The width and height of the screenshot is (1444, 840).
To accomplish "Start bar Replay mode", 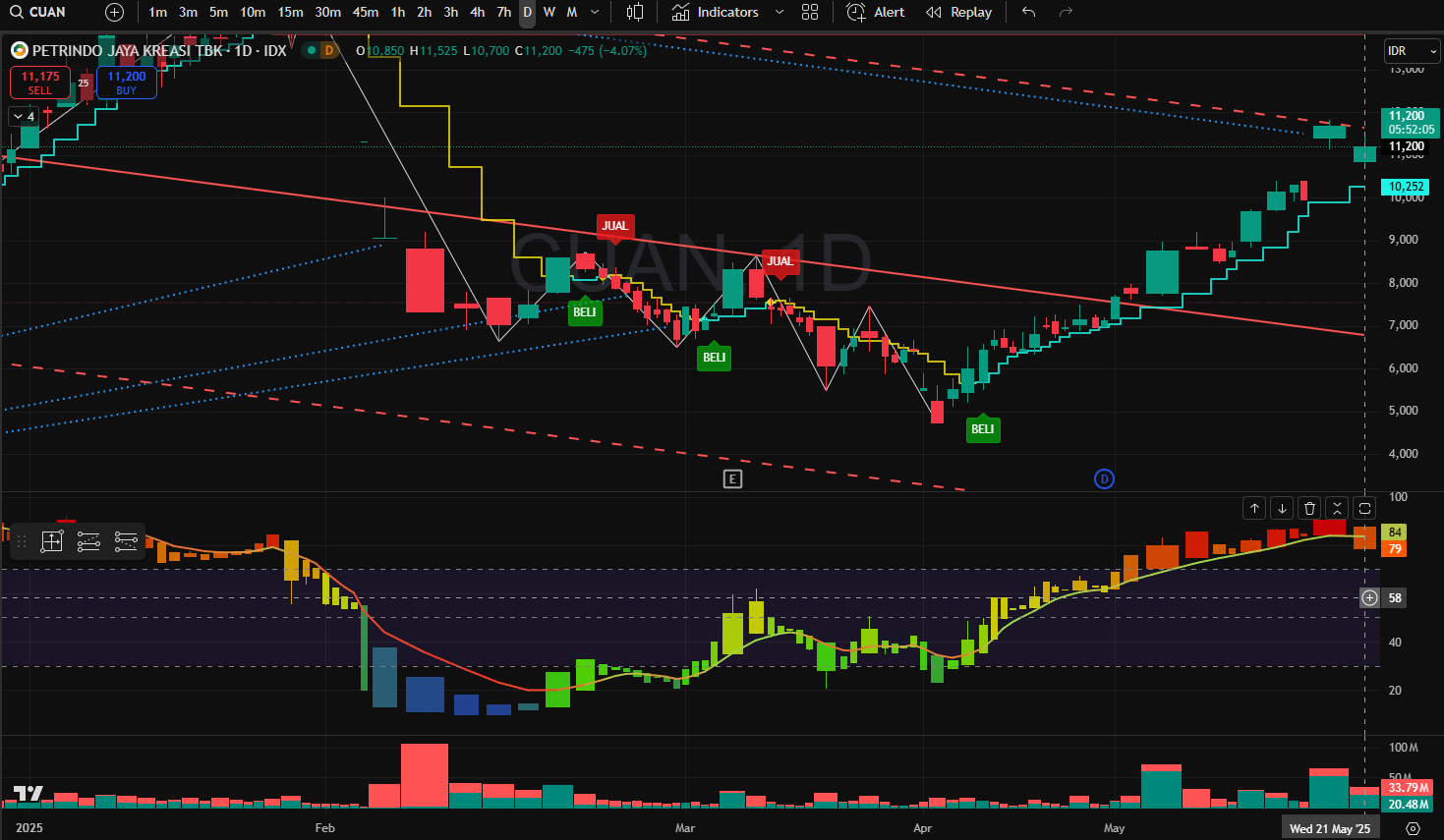I will (x=959, y=12).
